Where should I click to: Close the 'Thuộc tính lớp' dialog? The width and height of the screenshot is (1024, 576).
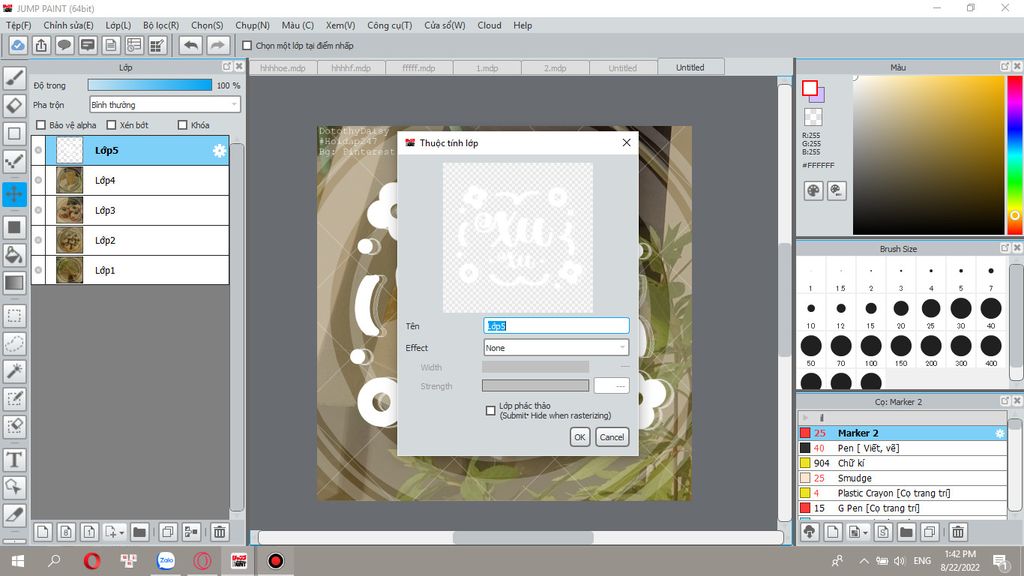coord(626,142)
